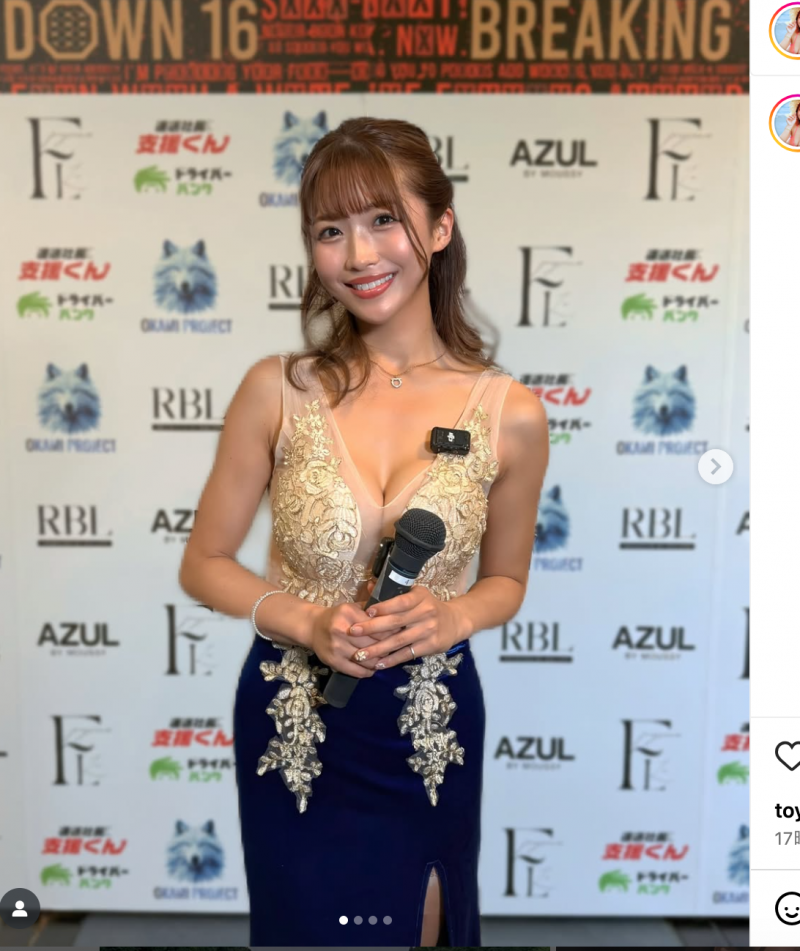
Task: Like the post with the heart icon
Action: (x=788, y=756)
